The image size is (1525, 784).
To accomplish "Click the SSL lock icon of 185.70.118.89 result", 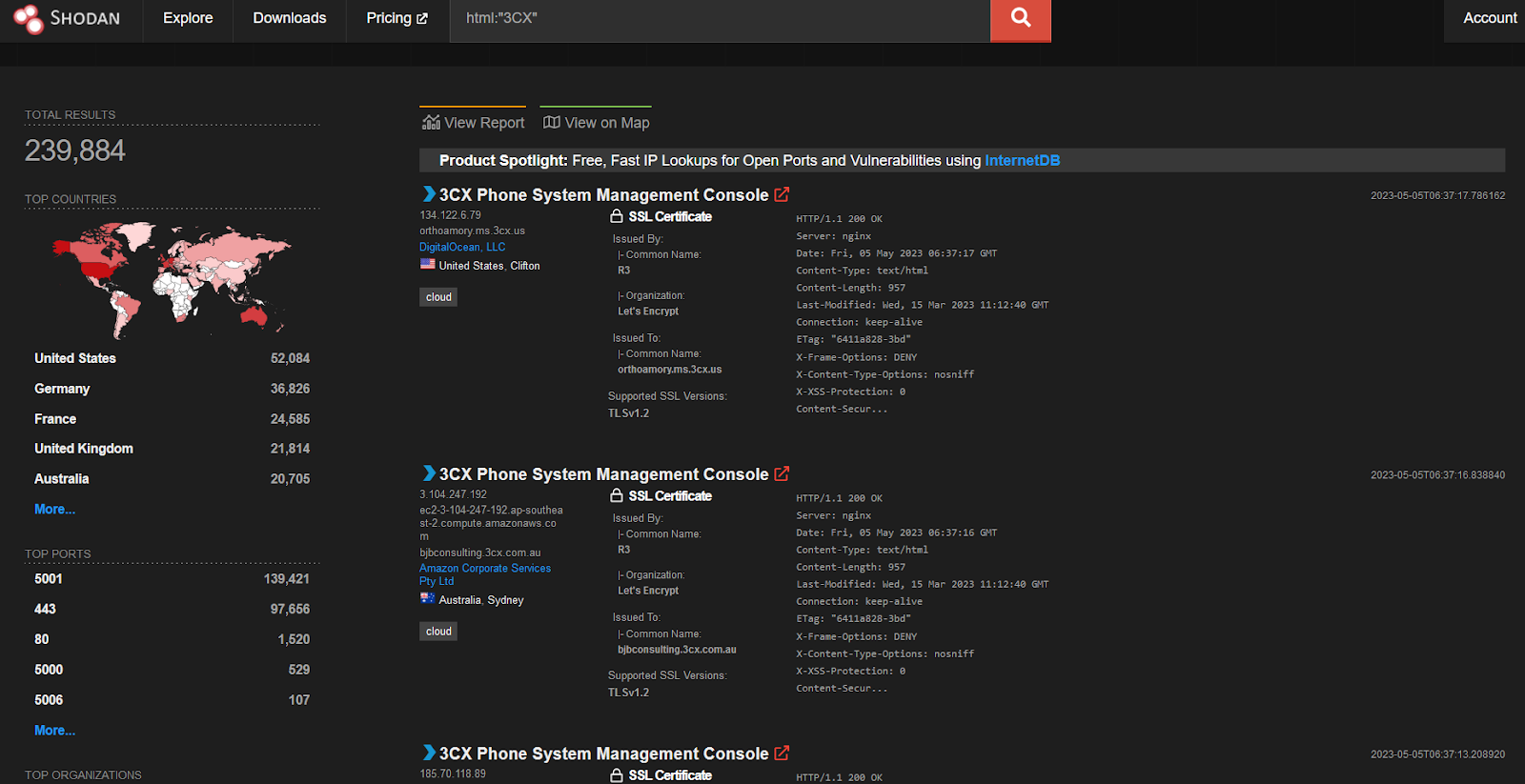I will (x=617, y=774).
